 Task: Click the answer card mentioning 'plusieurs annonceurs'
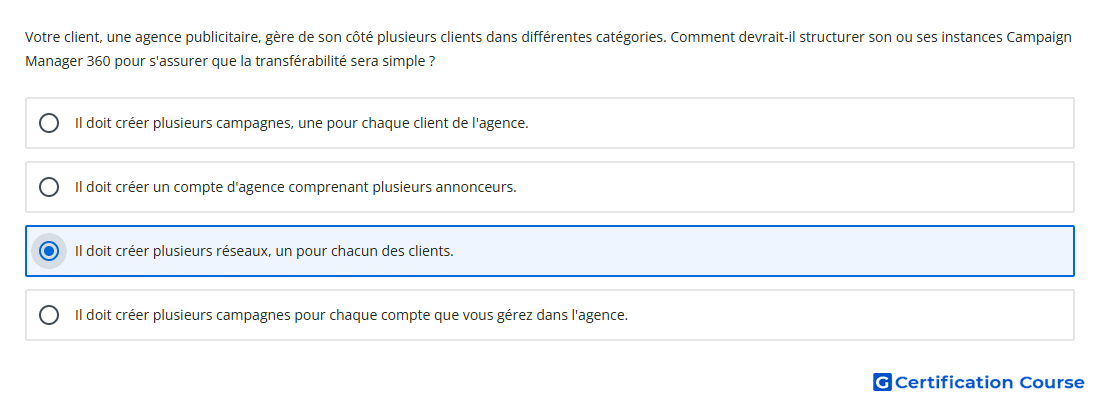[x=550, y=187]
